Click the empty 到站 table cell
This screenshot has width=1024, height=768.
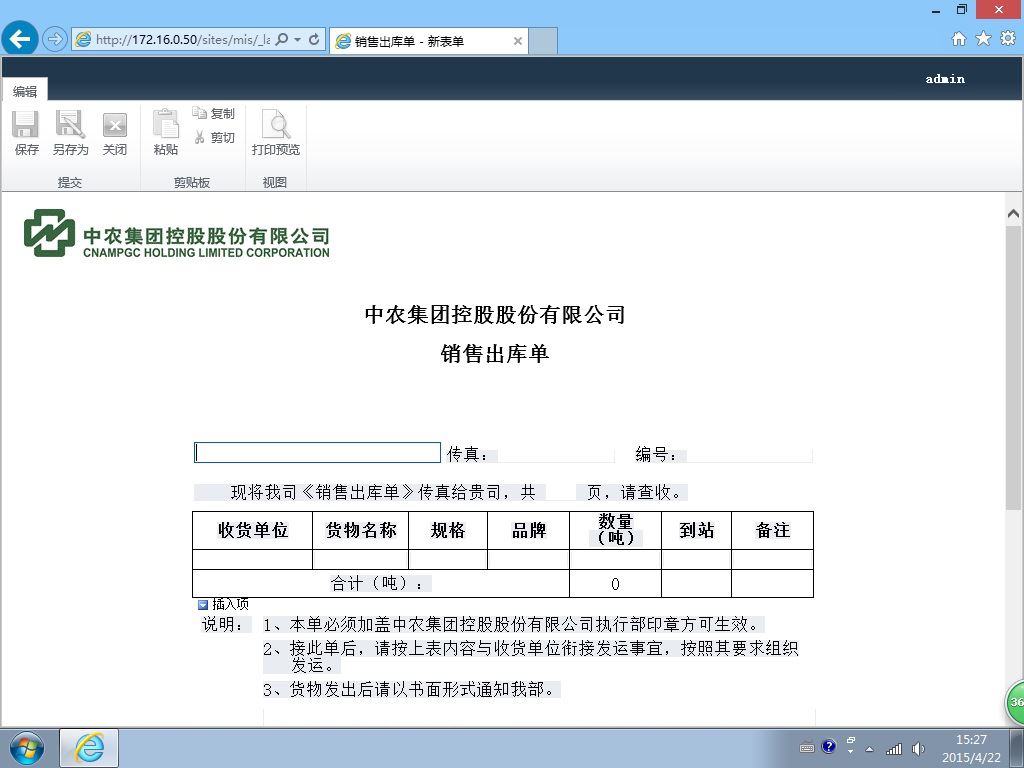(696, 560)
